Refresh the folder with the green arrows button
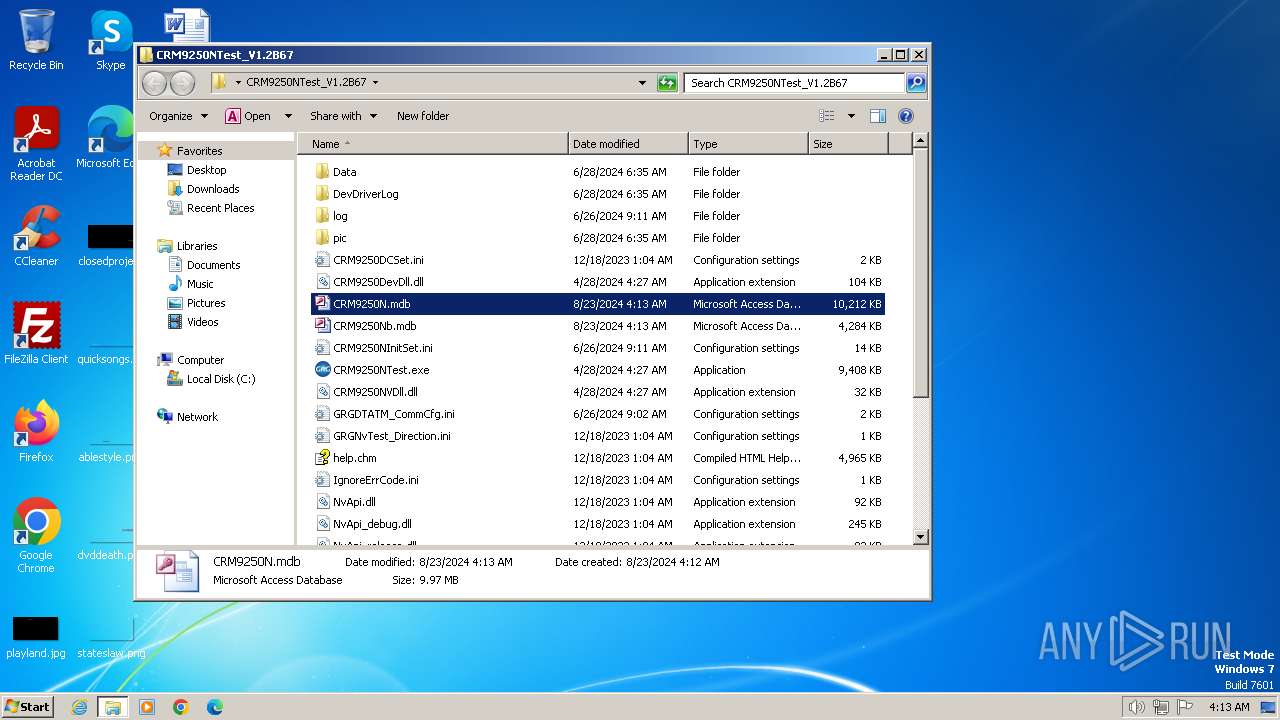This screenshot has height=720, width=1280. [667, 83]
